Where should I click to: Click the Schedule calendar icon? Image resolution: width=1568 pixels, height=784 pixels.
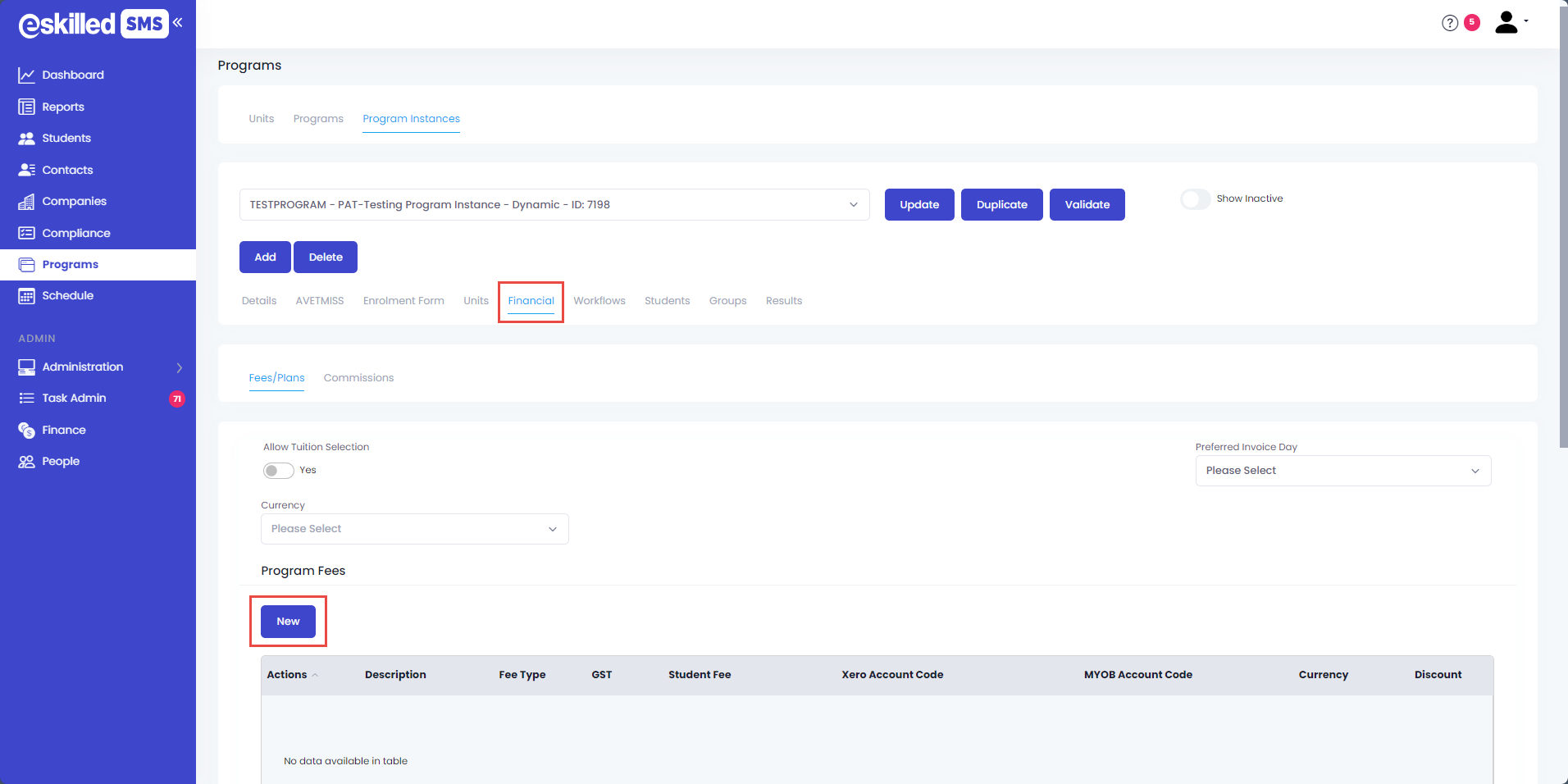(26, 296)
